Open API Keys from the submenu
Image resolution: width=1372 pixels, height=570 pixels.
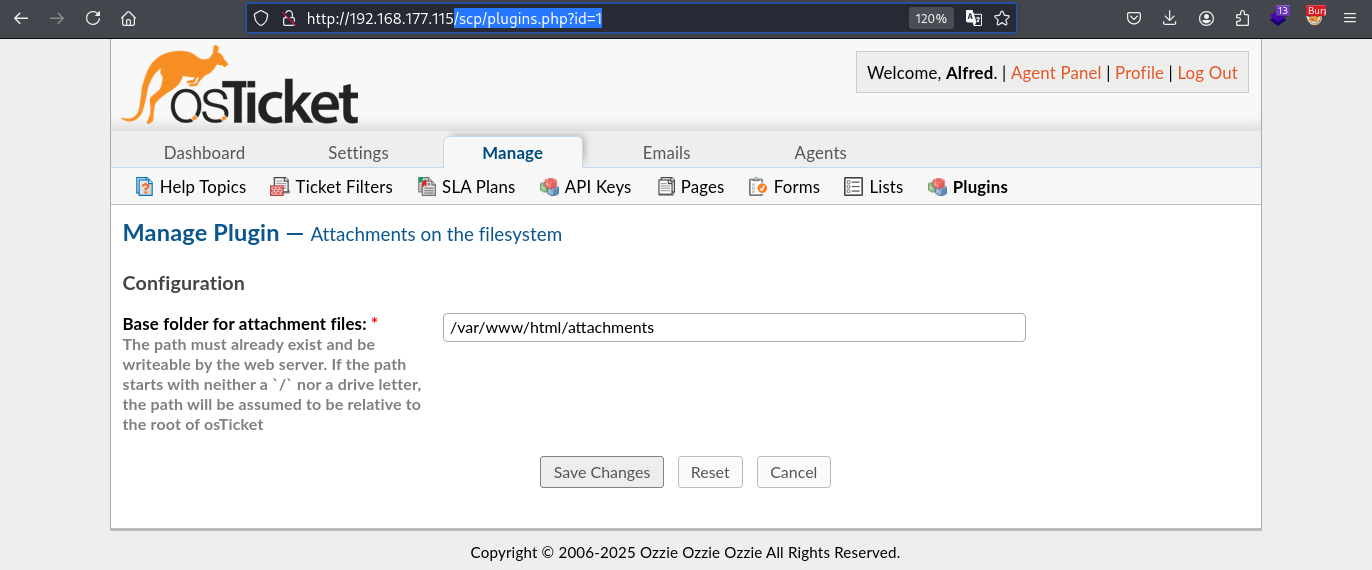coord(586,187)
